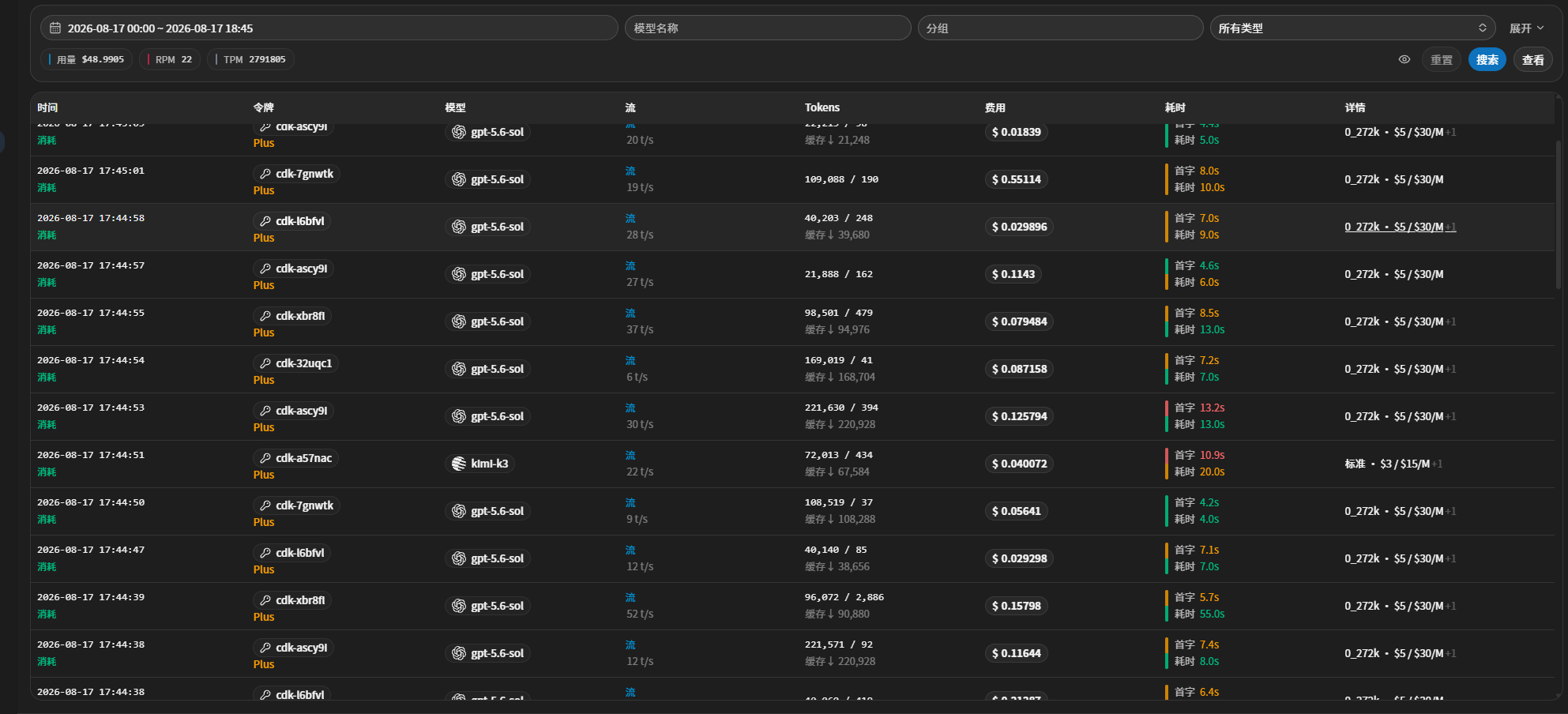Click the 费用 column header
Viewport: 1568px width, 714px height.
coord(995,107)
